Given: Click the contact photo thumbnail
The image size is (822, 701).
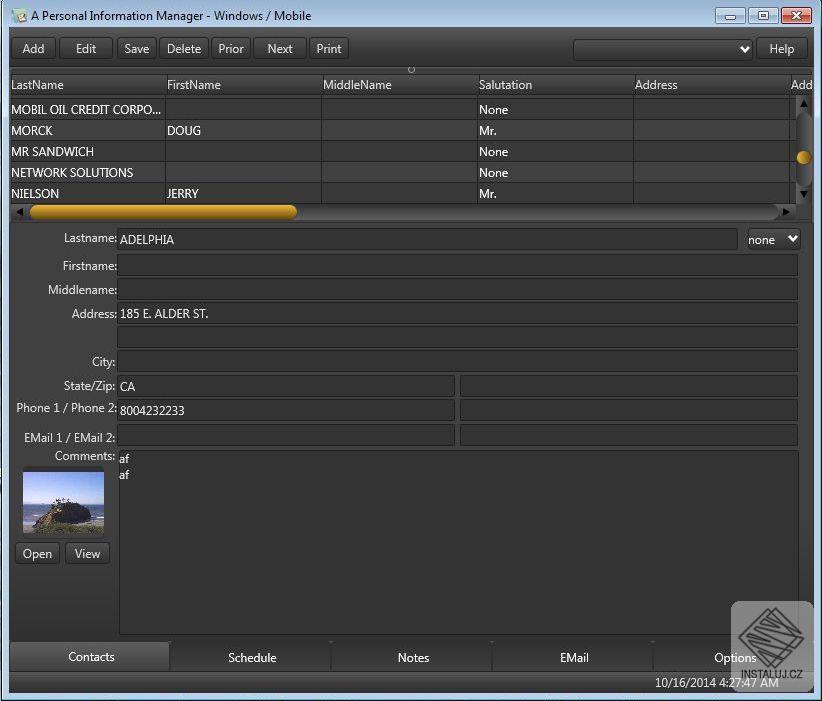Looking at the screenshot, I should point(63,502).
